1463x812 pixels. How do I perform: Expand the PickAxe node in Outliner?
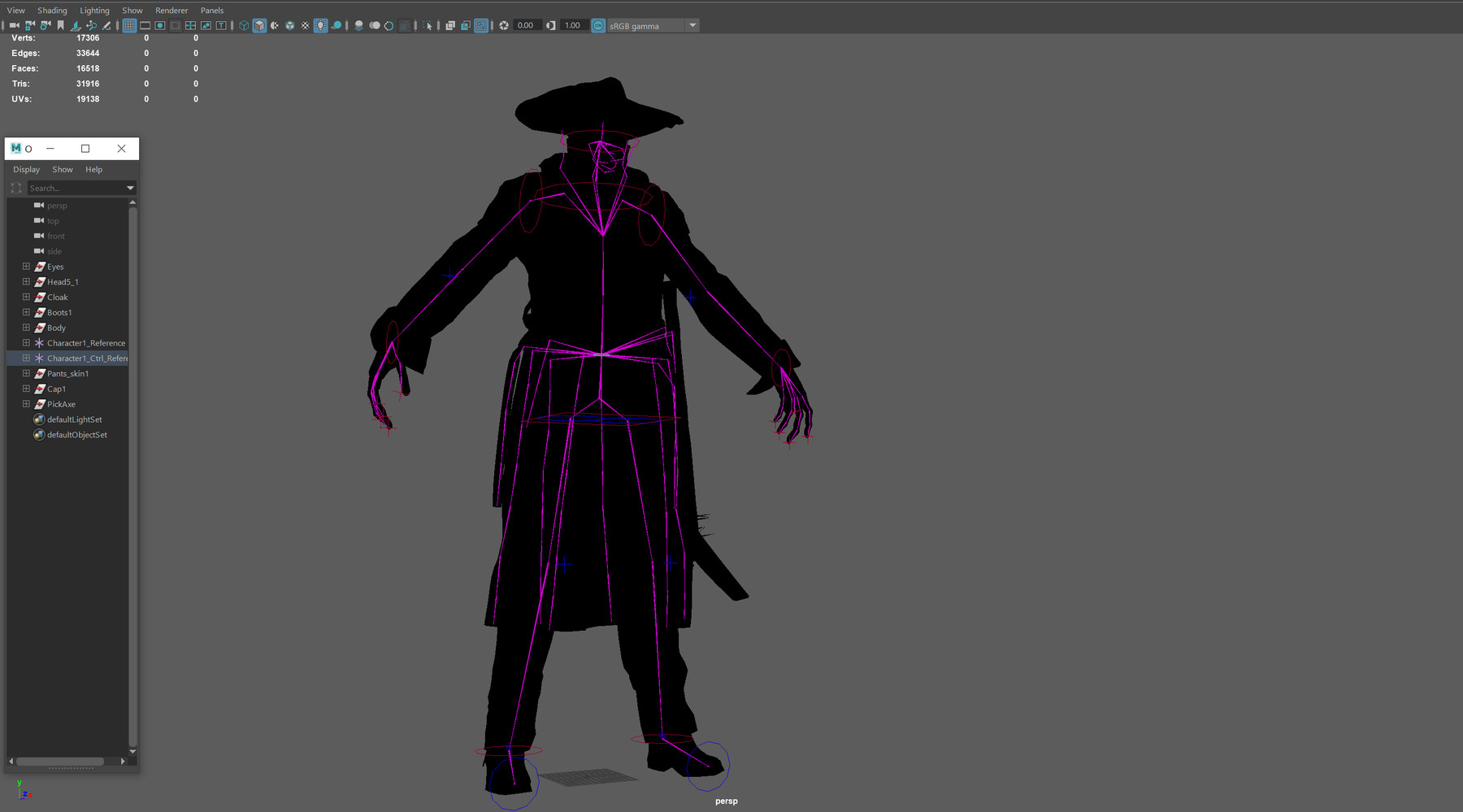pos(26,404)
